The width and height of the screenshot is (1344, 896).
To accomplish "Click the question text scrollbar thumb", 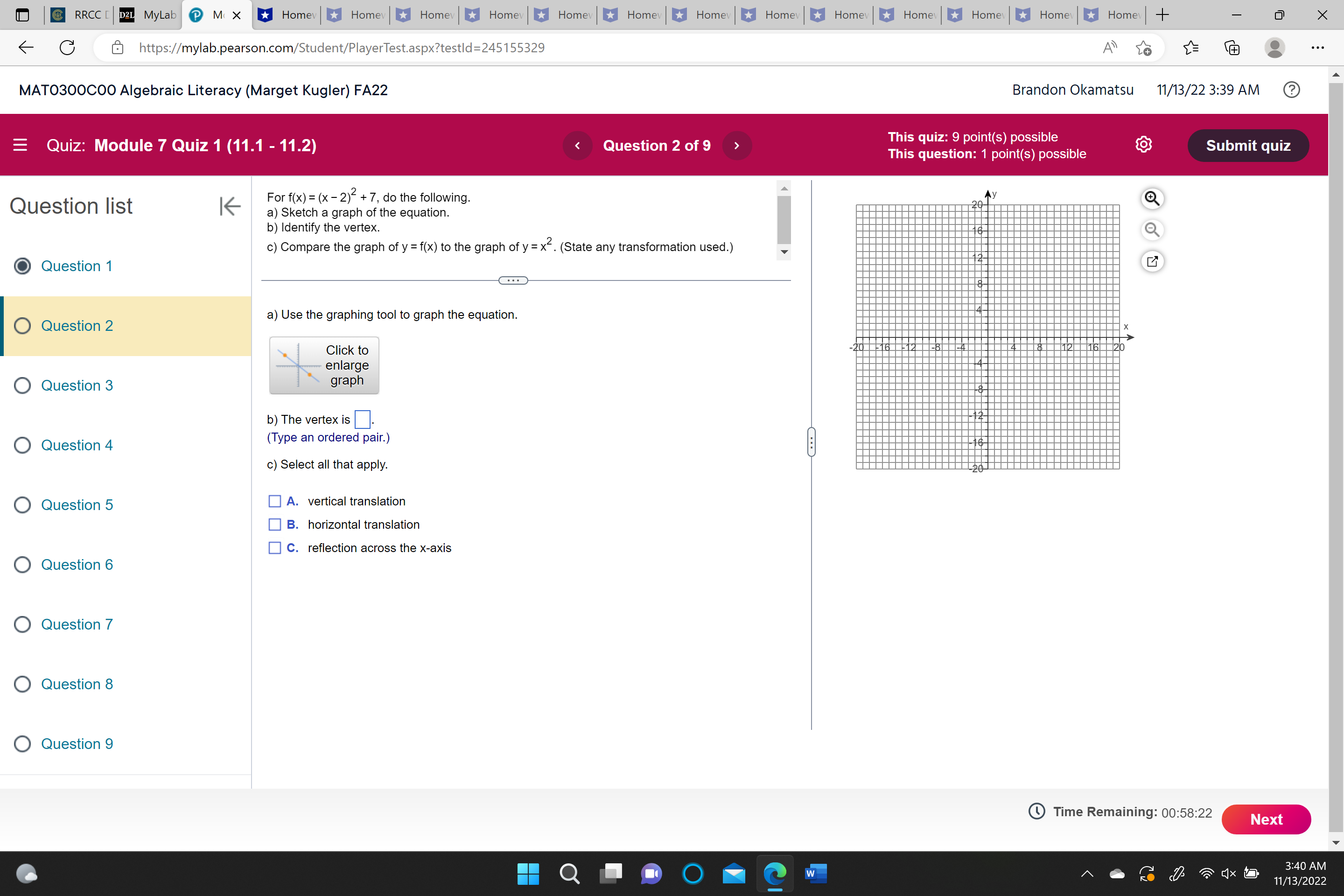I will (x=784, y=219).
